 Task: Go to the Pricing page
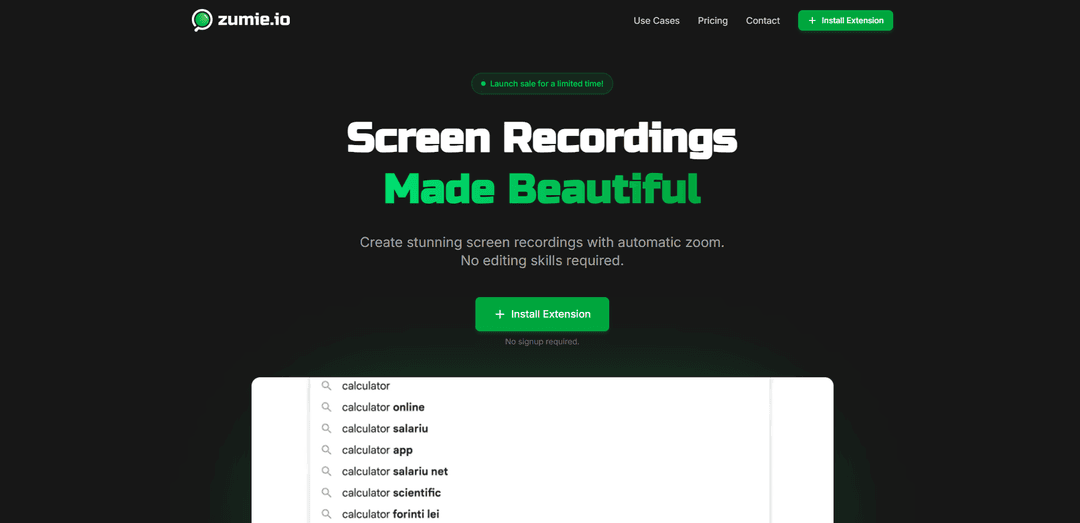(713, 21)
